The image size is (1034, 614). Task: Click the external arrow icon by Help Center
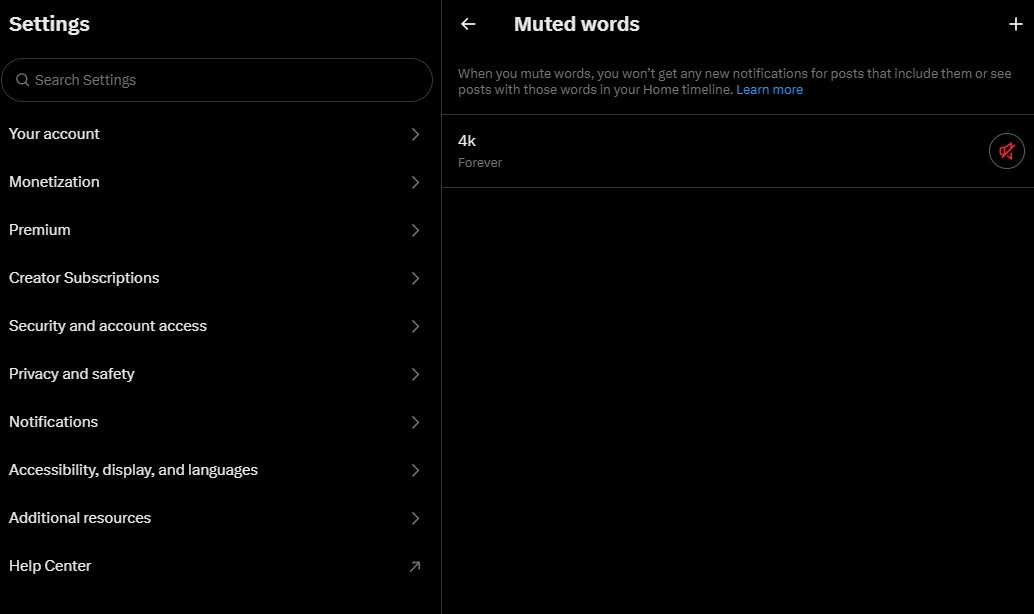pyautogui.click(x=415, y=567)
